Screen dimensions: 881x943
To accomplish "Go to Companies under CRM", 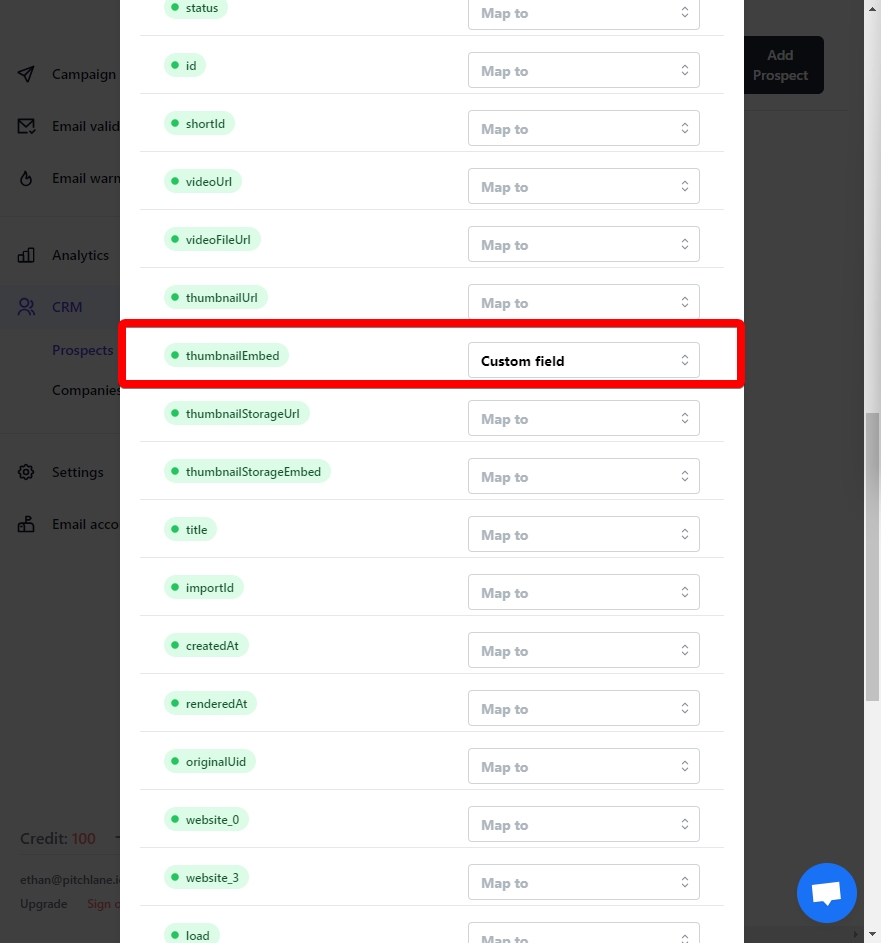I will 86,390.
